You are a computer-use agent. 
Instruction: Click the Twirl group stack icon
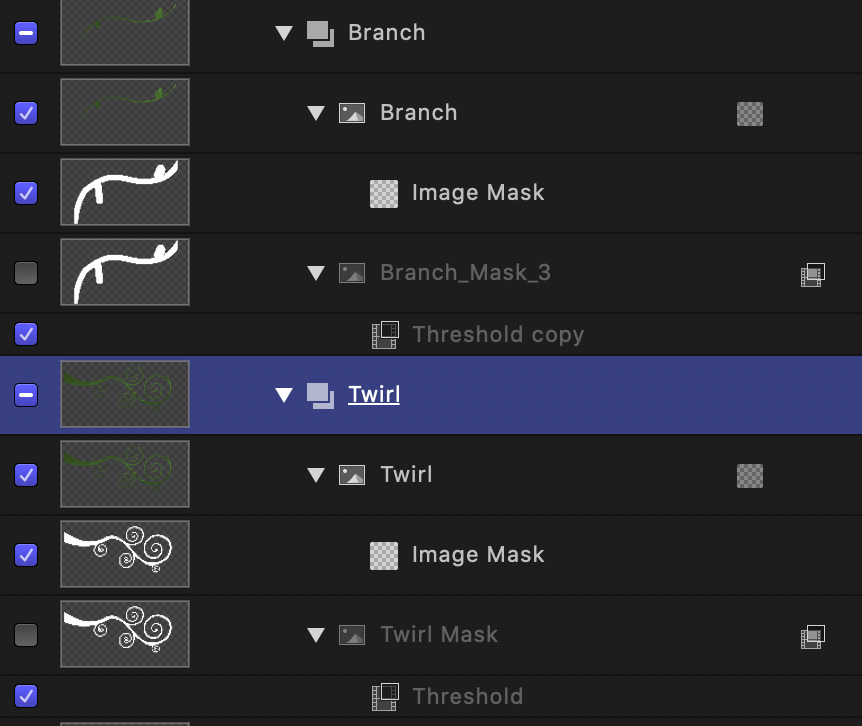(x=320, y=396)
